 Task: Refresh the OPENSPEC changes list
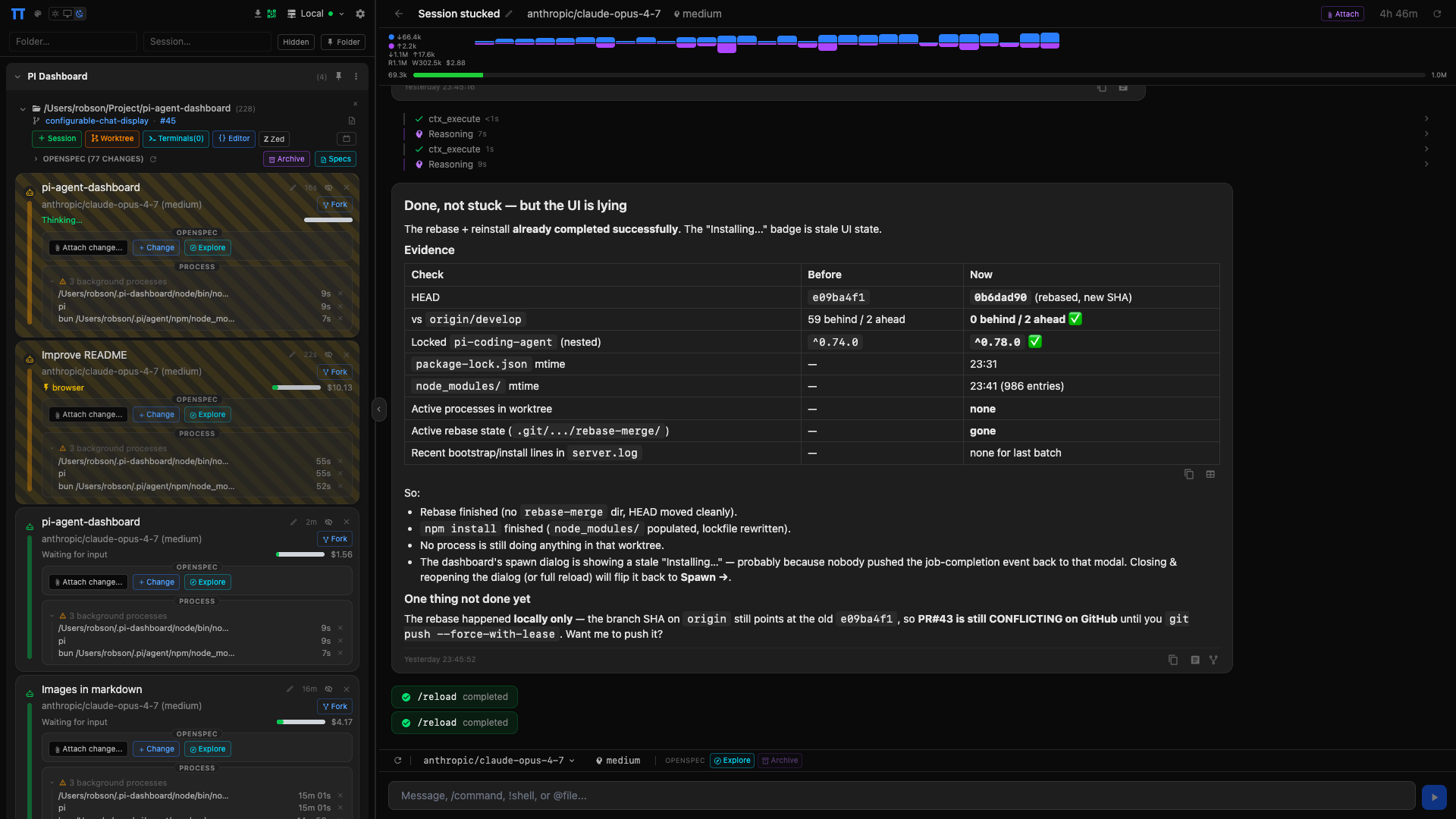point(153,159)
